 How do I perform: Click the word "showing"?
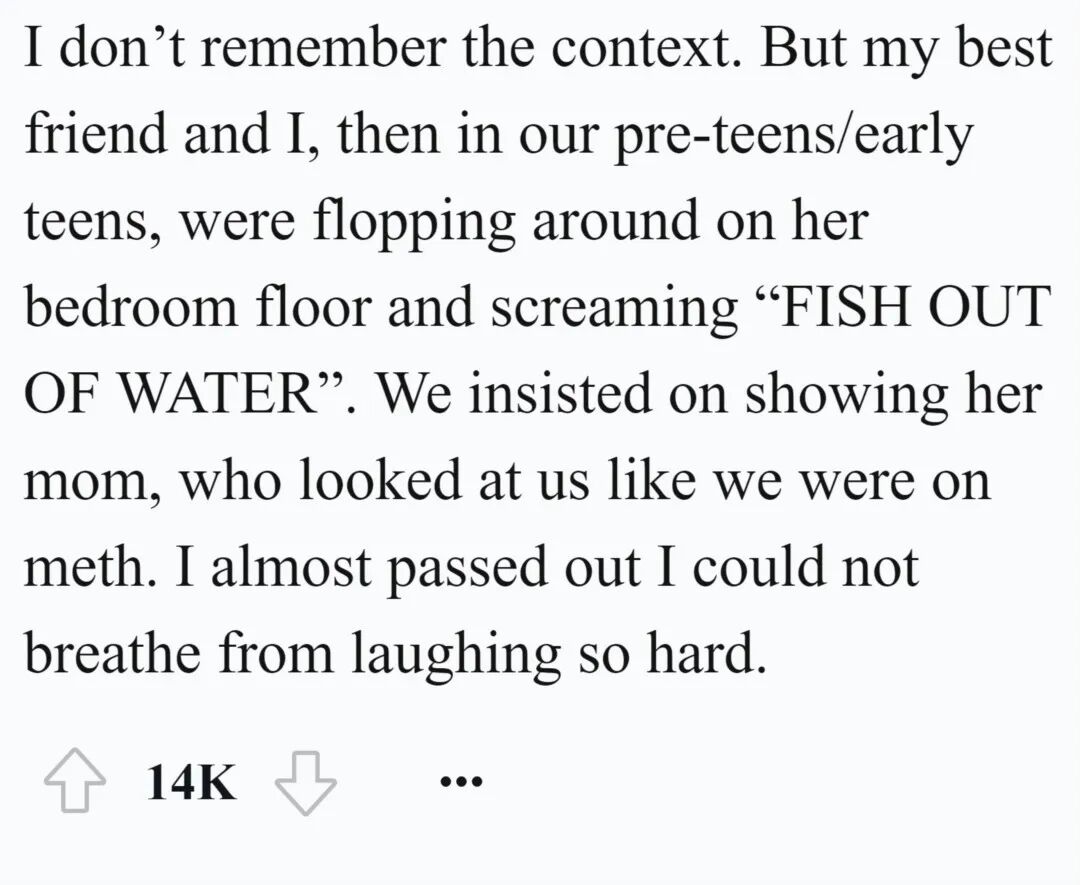(x=847, y=397)
